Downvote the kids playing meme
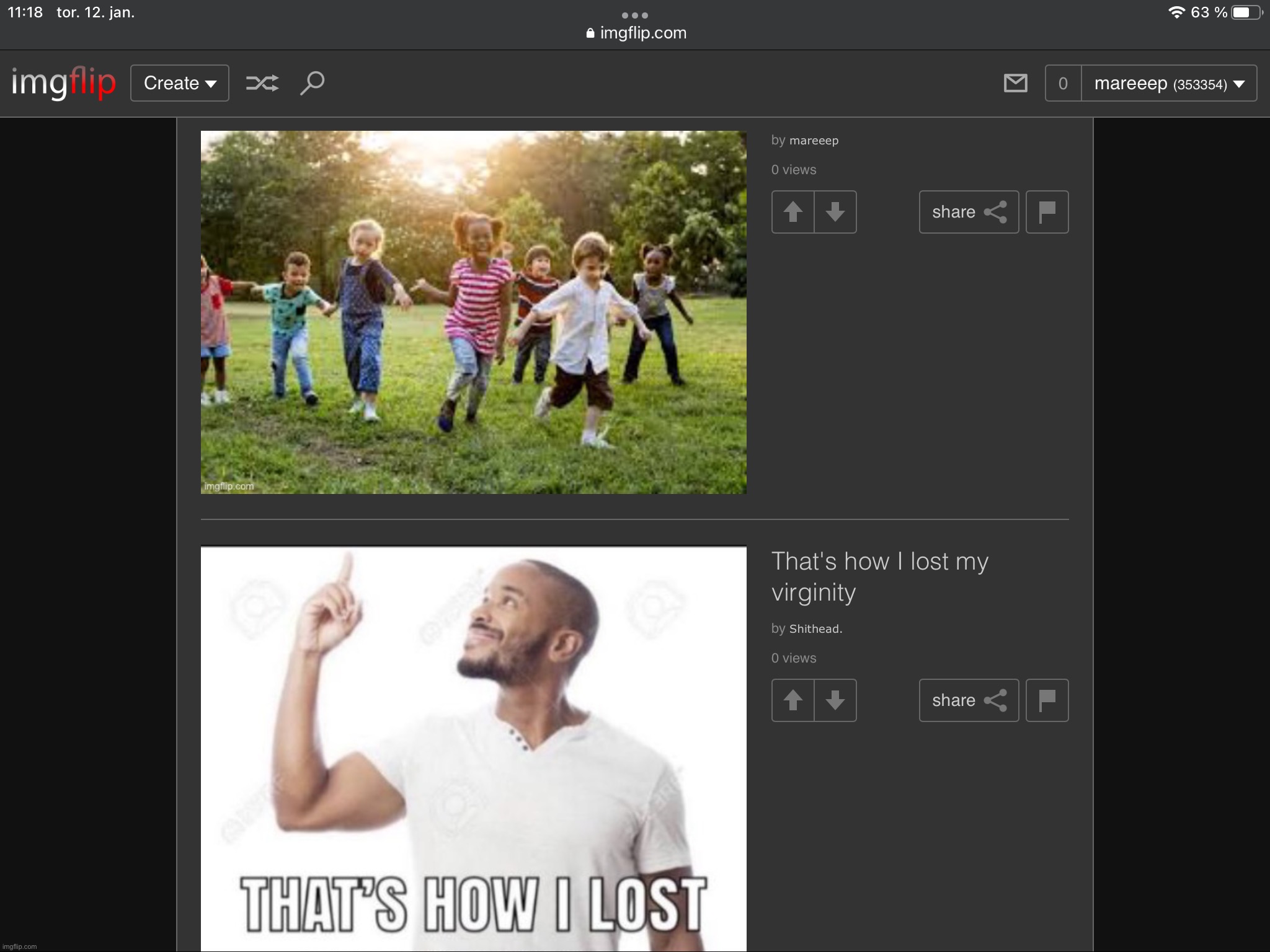 point(835,212)
